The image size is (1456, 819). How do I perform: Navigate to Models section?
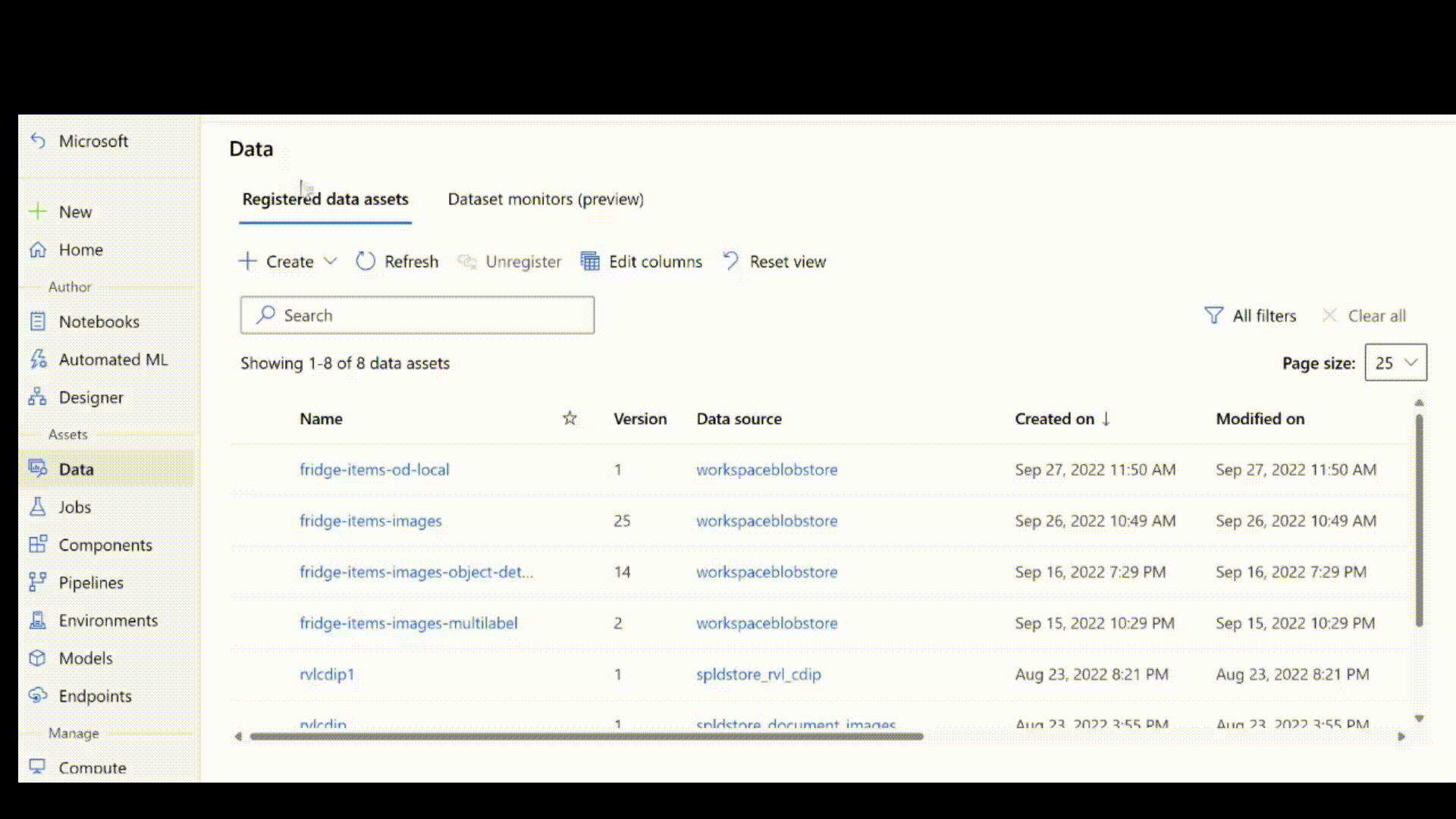pos(85,657)
